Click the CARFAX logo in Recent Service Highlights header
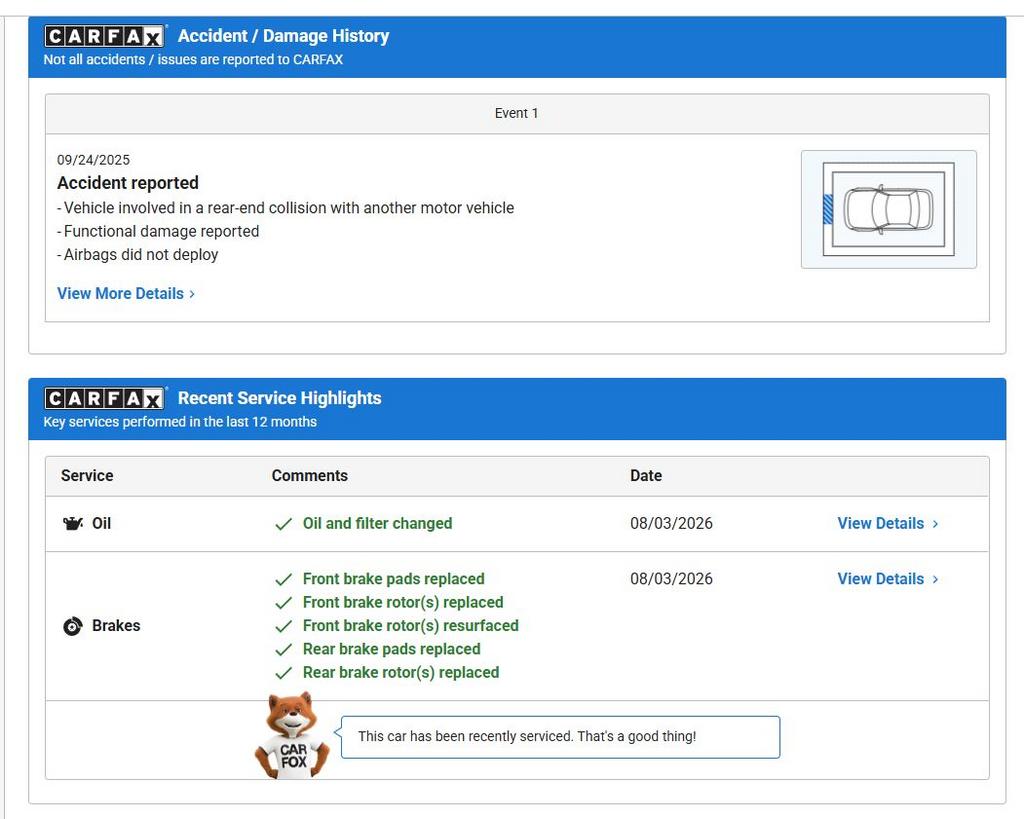 (x=104, y=398)
